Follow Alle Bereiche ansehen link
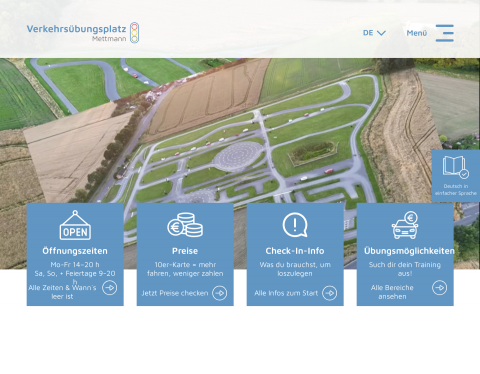 coord(392,292)
